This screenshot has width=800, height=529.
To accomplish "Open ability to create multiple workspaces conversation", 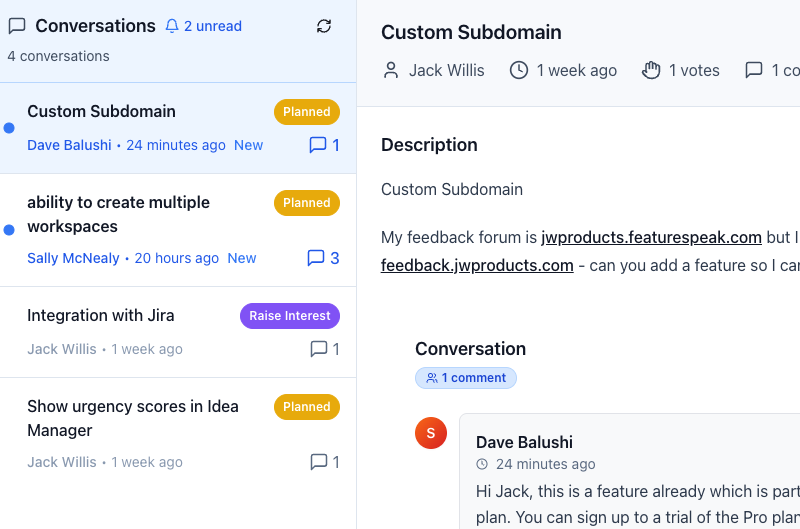I will (118, 214).
